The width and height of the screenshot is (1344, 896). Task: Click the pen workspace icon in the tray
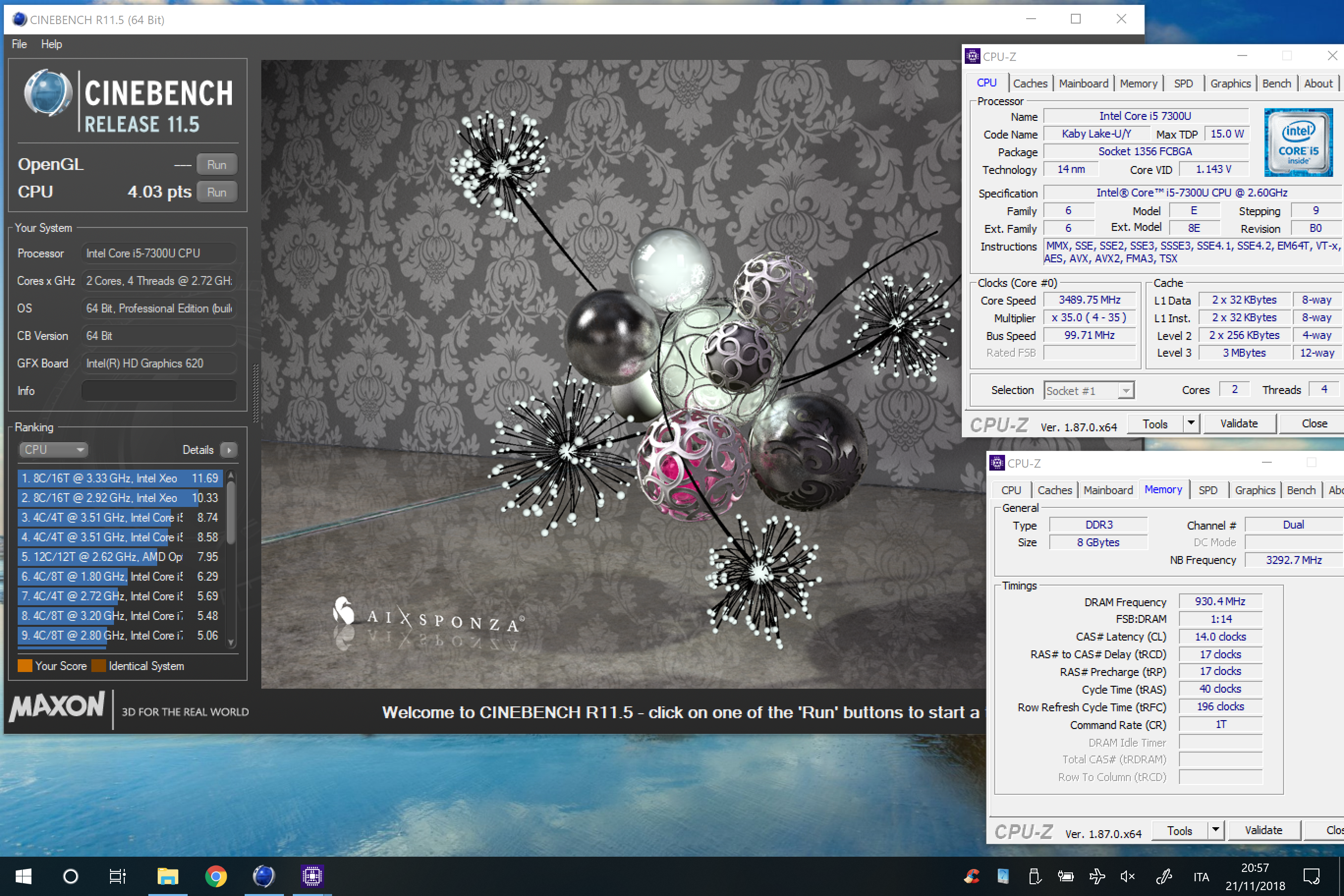(x=1163, y=876)
